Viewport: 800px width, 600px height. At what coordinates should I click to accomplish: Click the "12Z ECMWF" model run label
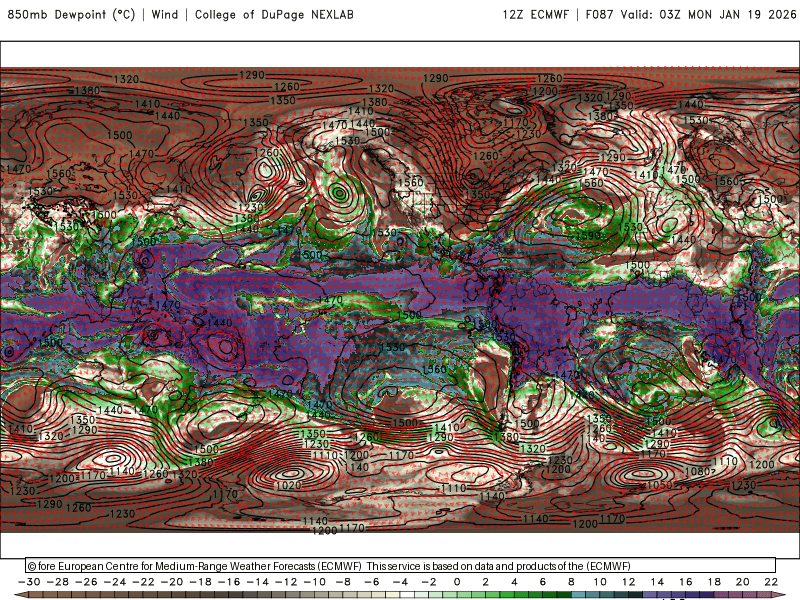535,15
